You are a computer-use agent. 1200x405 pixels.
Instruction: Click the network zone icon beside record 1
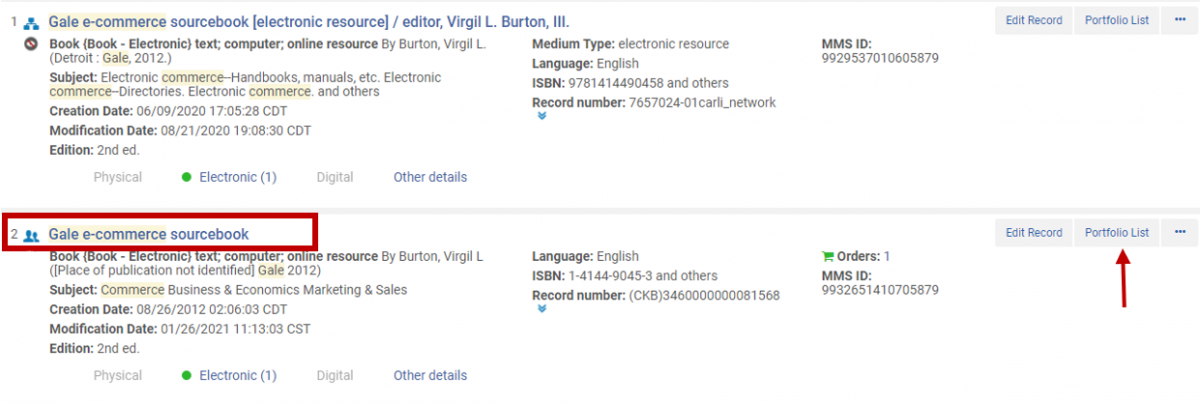(31, 22)
